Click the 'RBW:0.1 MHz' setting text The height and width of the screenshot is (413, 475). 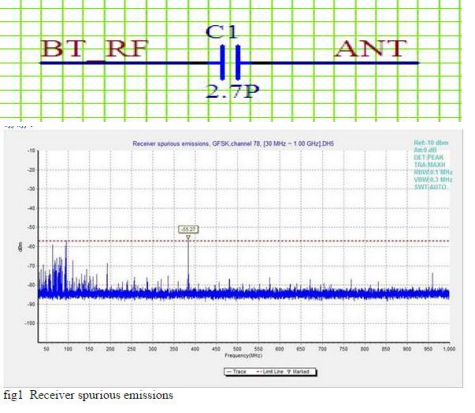[x=433, y=172]
